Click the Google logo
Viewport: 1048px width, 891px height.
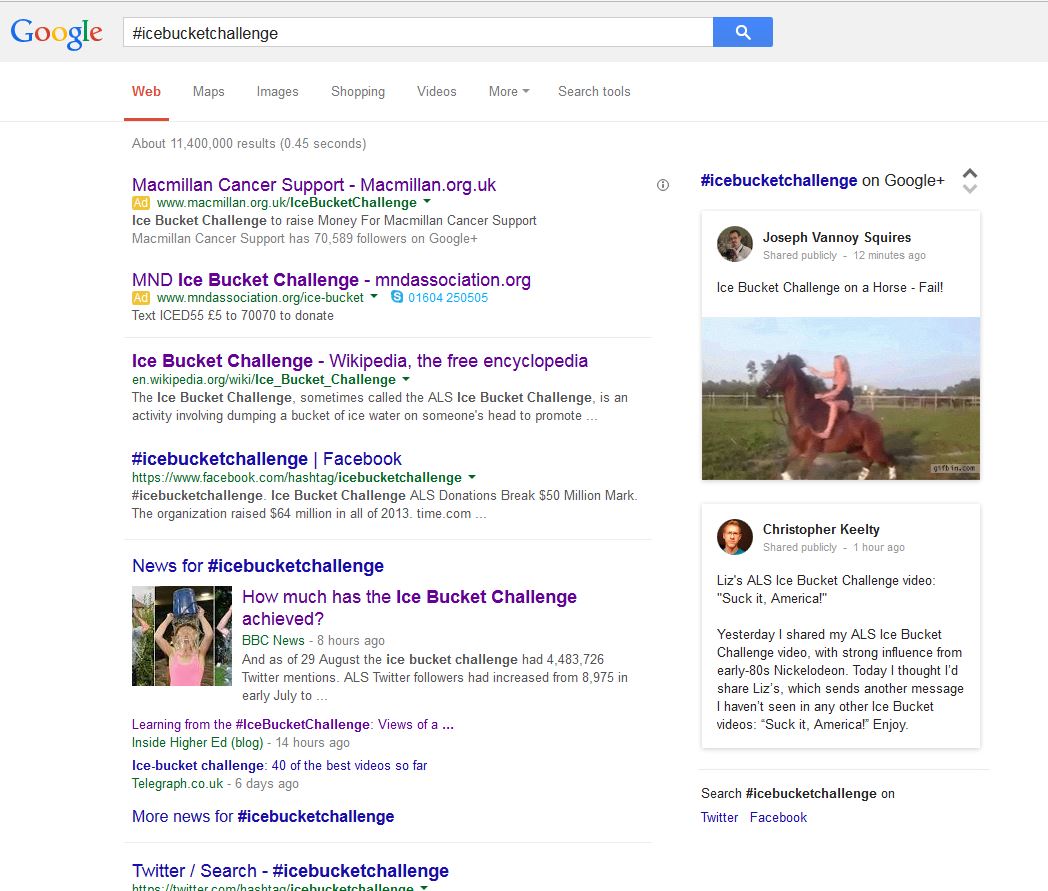click(57, 33)
